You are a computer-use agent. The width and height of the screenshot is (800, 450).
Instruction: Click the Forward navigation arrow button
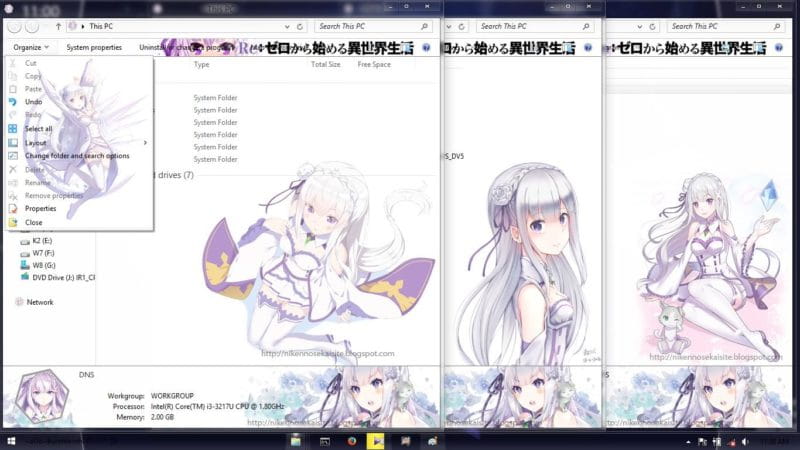(x=32, y=27)
